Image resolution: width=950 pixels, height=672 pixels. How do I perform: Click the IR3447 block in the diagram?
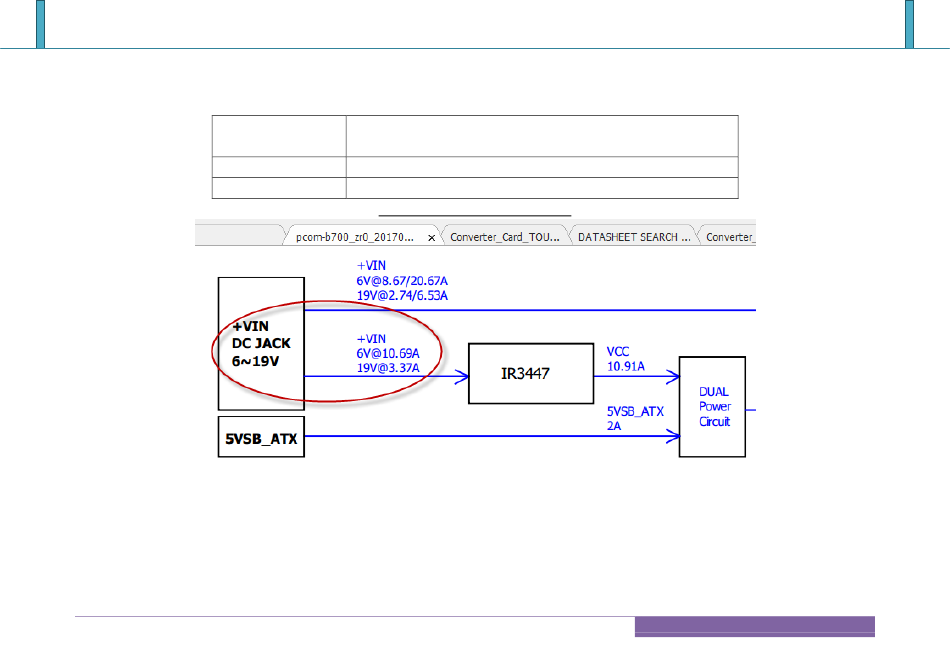tap(531, 373)
